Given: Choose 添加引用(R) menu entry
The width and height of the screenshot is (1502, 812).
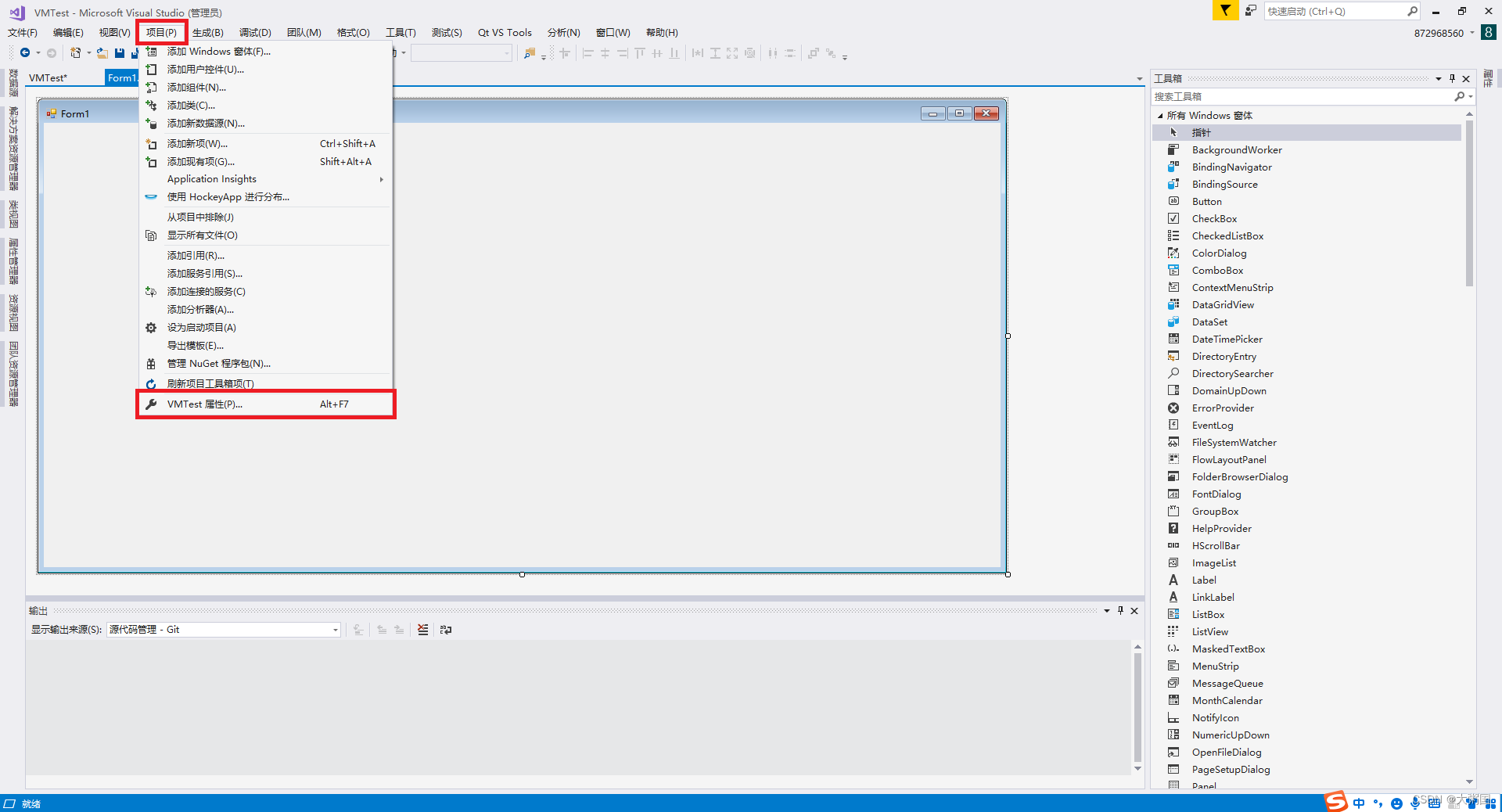Looking at the screenshot, I should pyautogui.click(x=266, y=256).
